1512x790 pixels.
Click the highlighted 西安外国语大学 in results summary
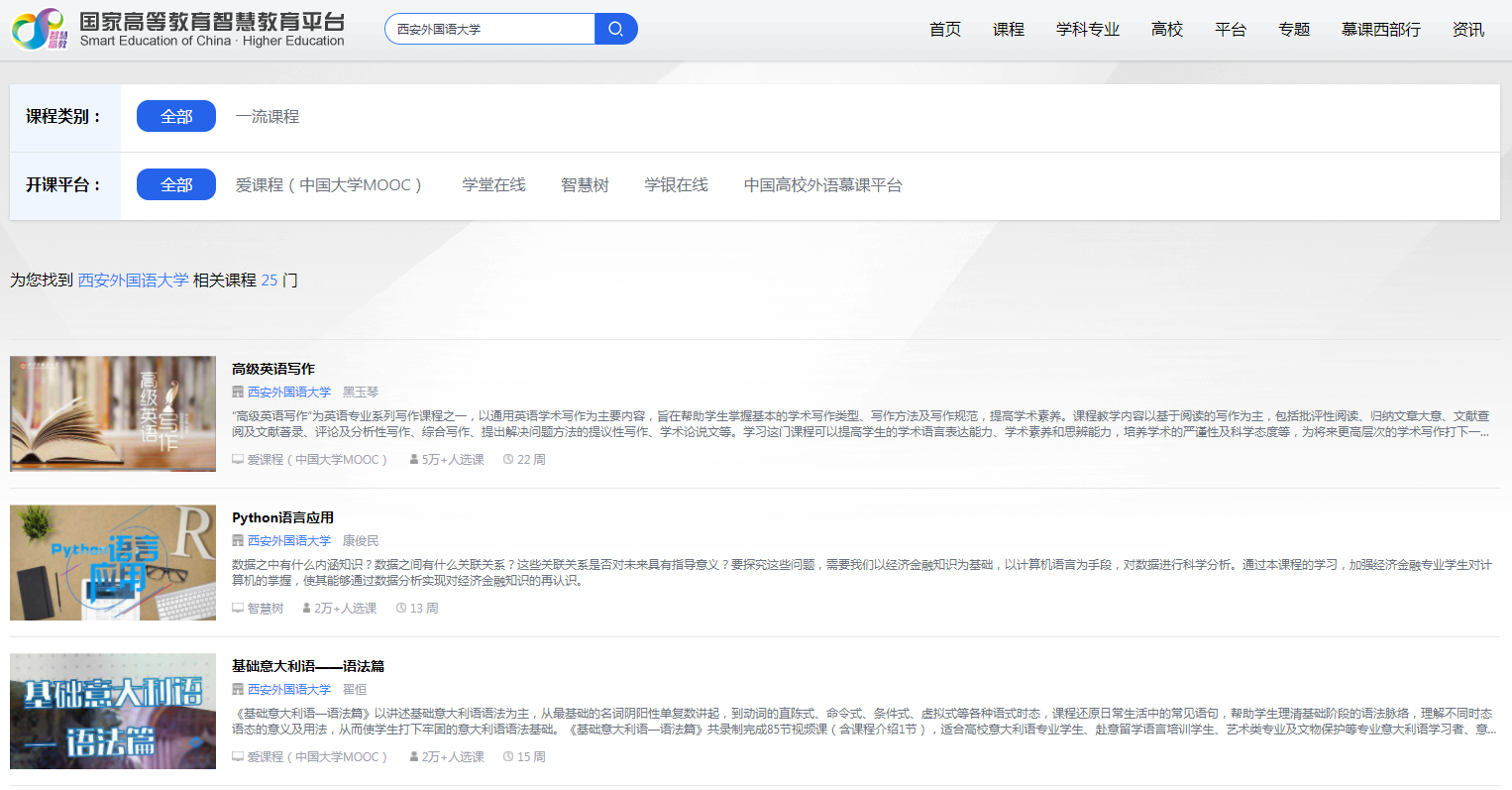click(134, 281)
